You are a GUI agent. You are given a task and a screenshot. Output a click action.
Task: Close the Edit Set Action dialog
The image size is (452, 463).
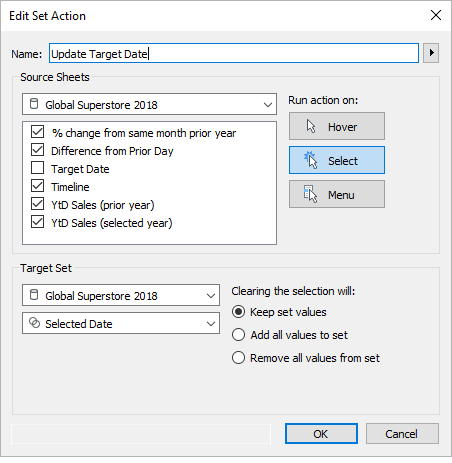[x=436, y=15]
